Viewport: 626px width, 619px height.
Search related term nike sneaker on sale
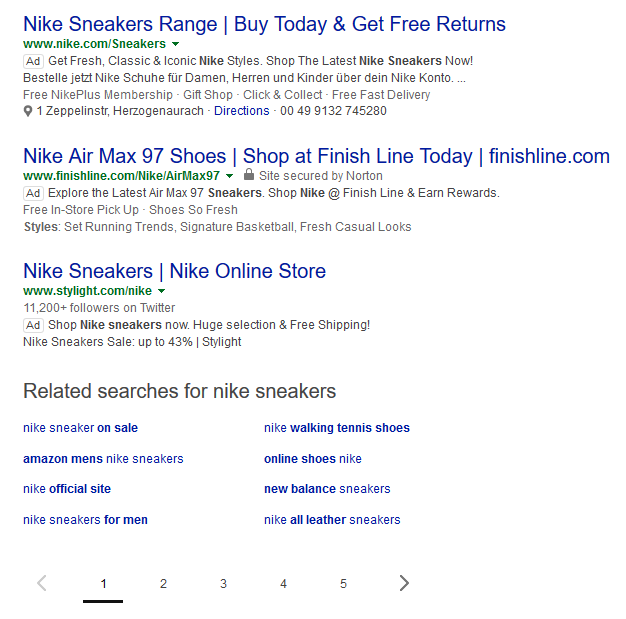pyautogui.click(x=80, y=428)
